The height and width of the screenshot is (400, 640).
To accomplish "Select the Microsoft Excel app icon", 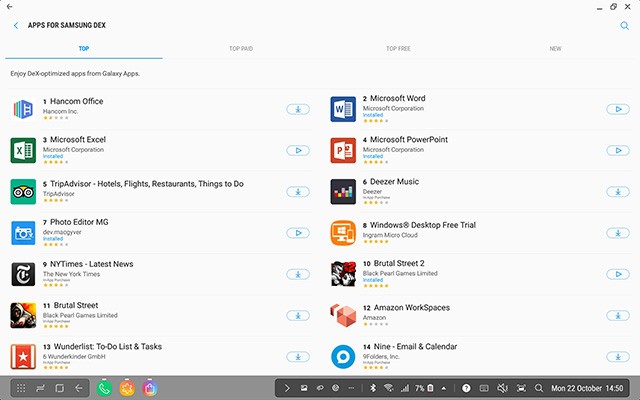I will click(23, 151).
